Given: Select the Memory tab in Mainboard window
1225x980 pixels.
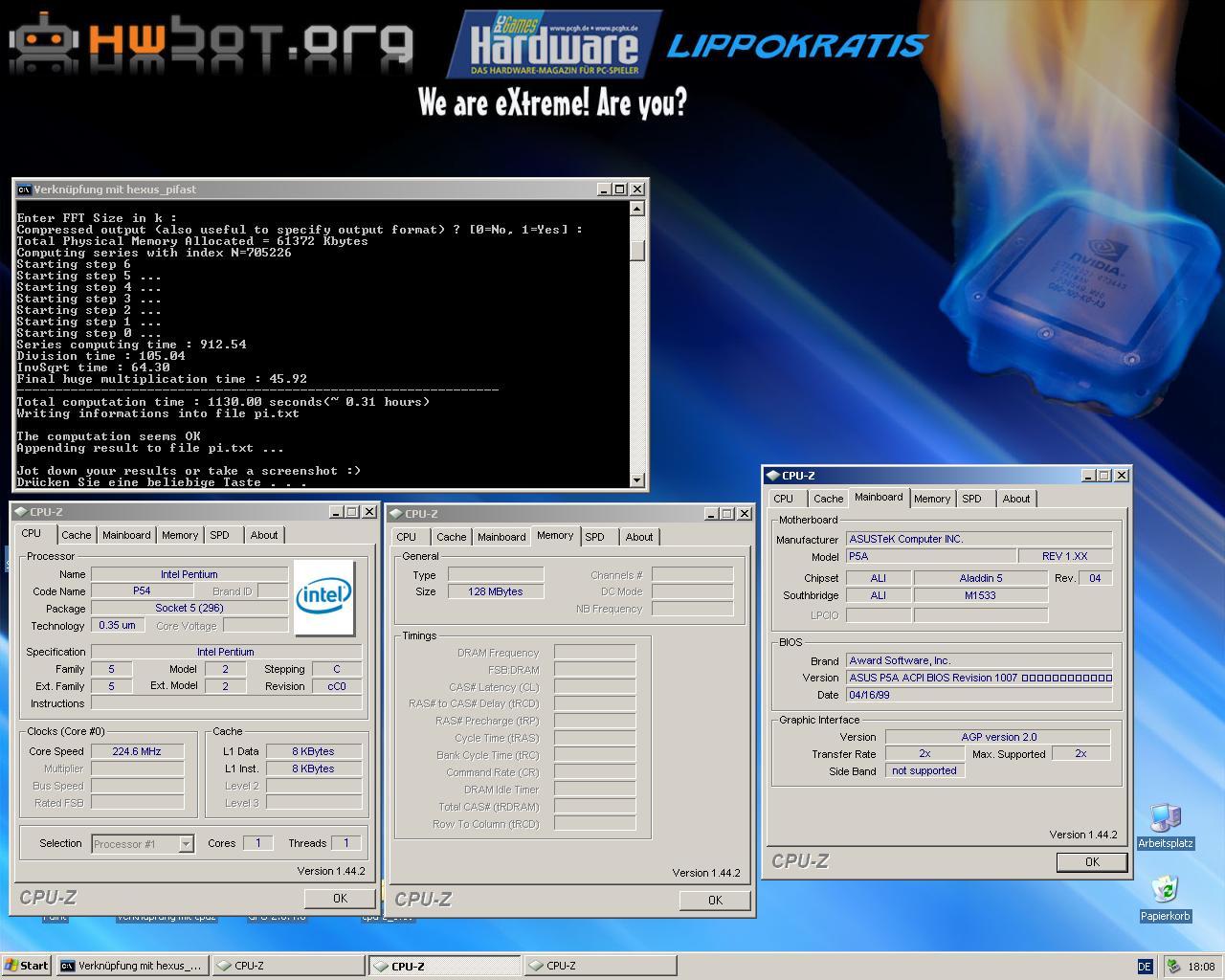Looking at the screenshot, I should point(932,500).
